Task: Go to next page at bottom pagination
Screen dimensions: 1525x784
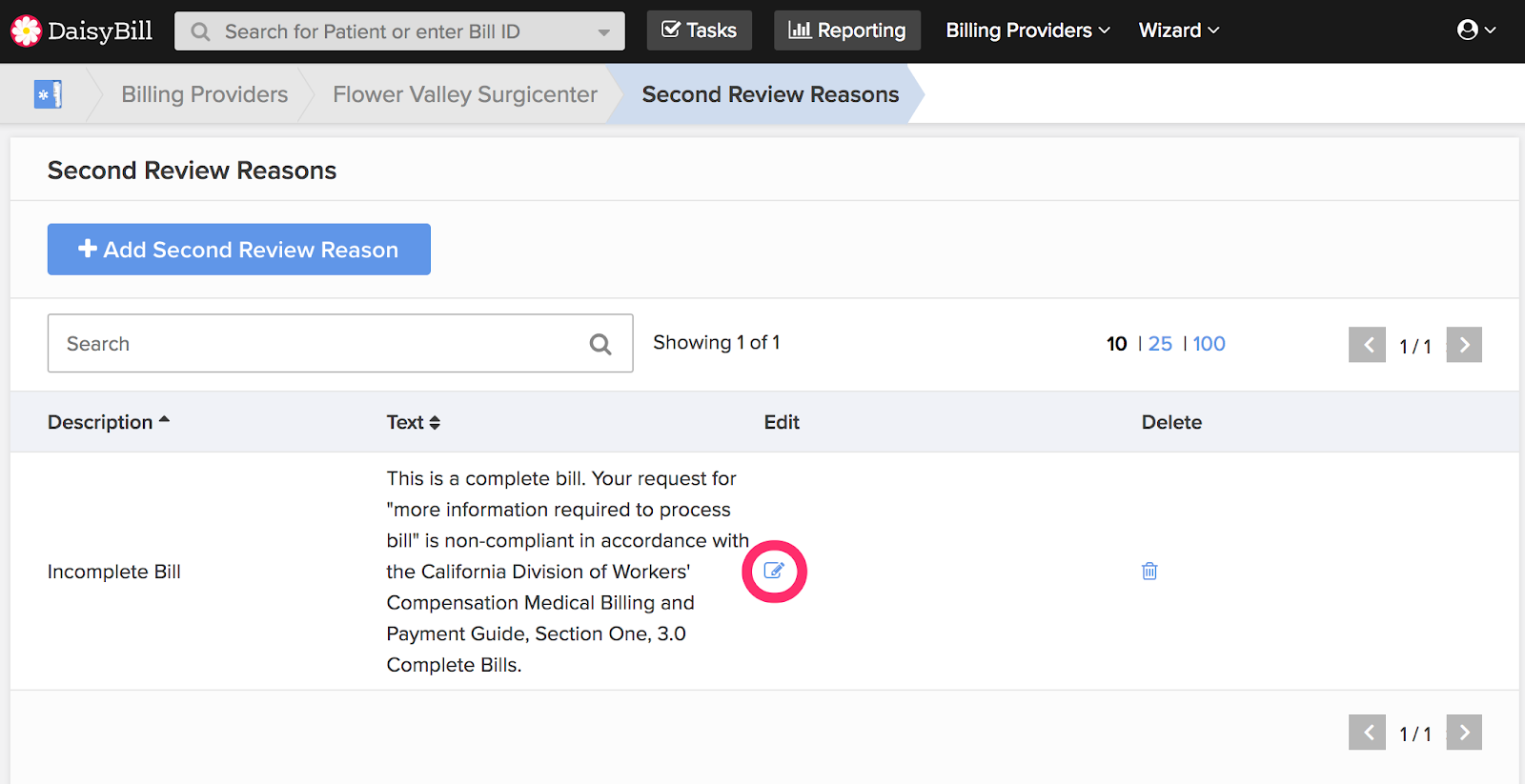Action: coord(1464,733)
